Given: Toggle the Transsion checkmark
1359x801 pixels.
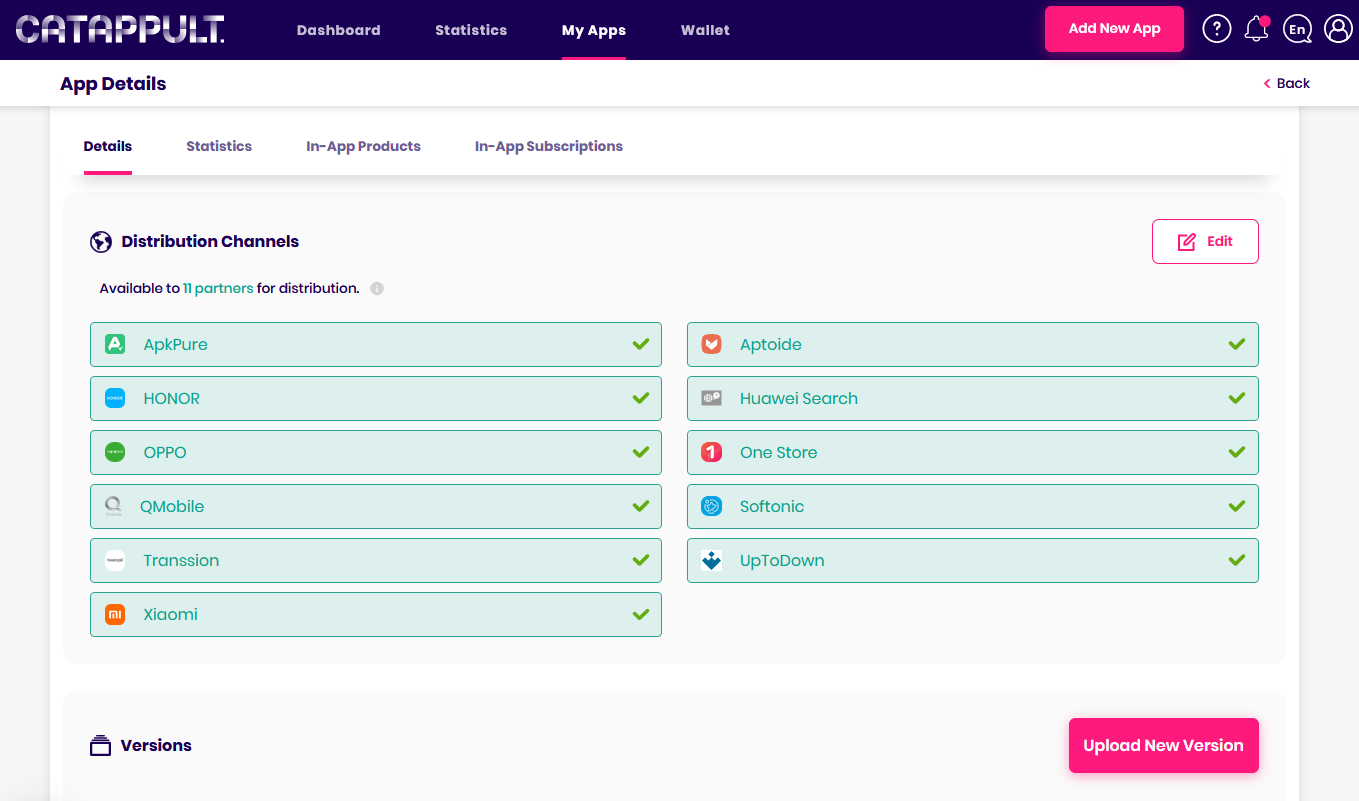Looking at the screenshot, I should [641, 560].
